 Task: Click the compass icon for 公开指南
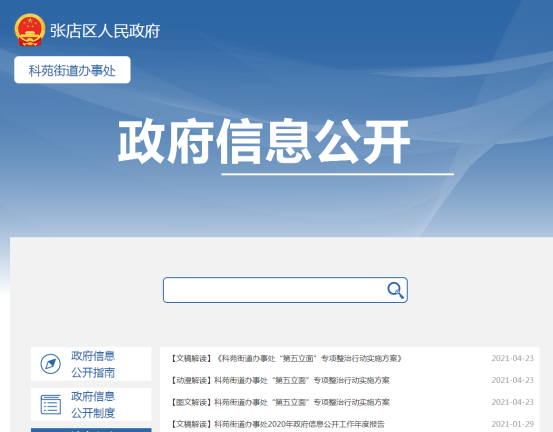[x=50, y=364]
